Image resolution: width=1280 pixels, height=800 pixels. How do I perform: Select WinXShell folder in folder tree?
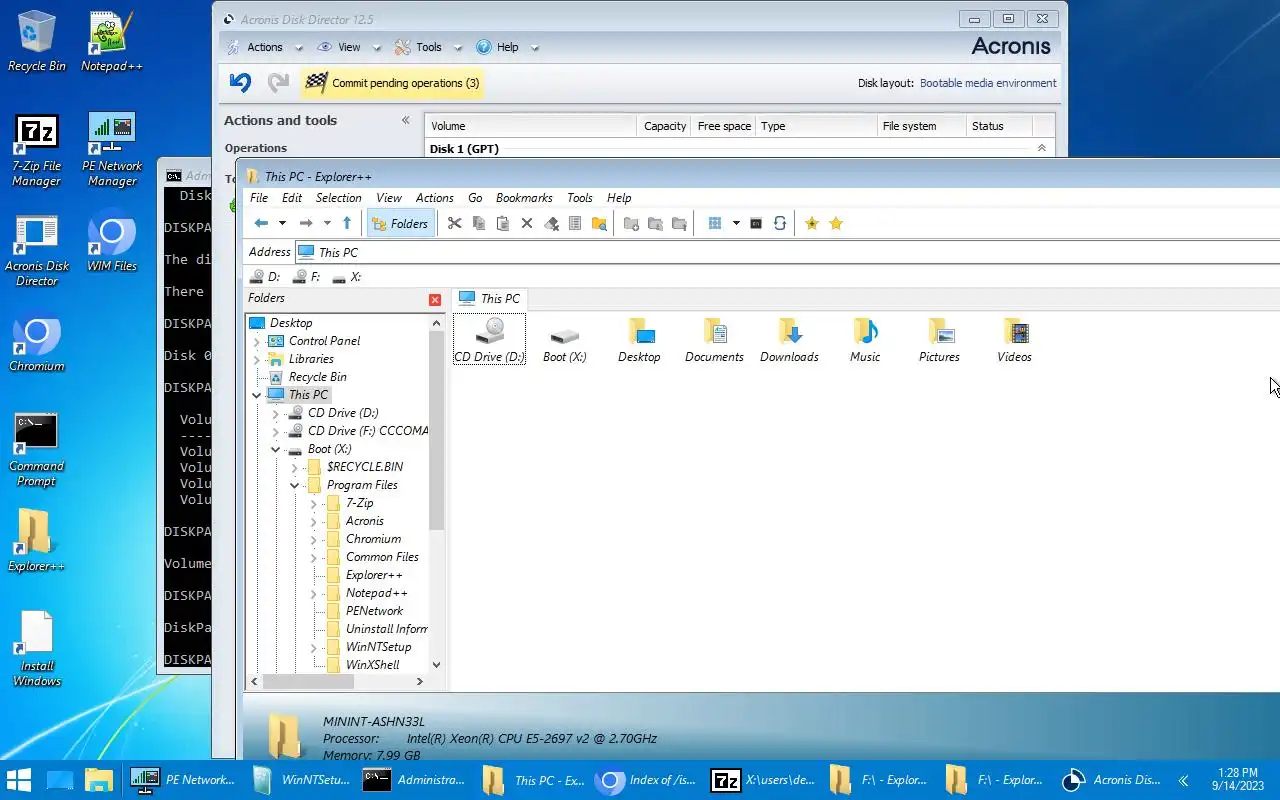coord(372,665)
